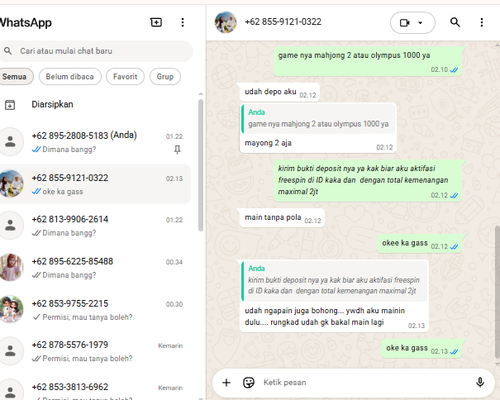
Task: Click the search magnifier in the chat list
Action: (8, 51)
